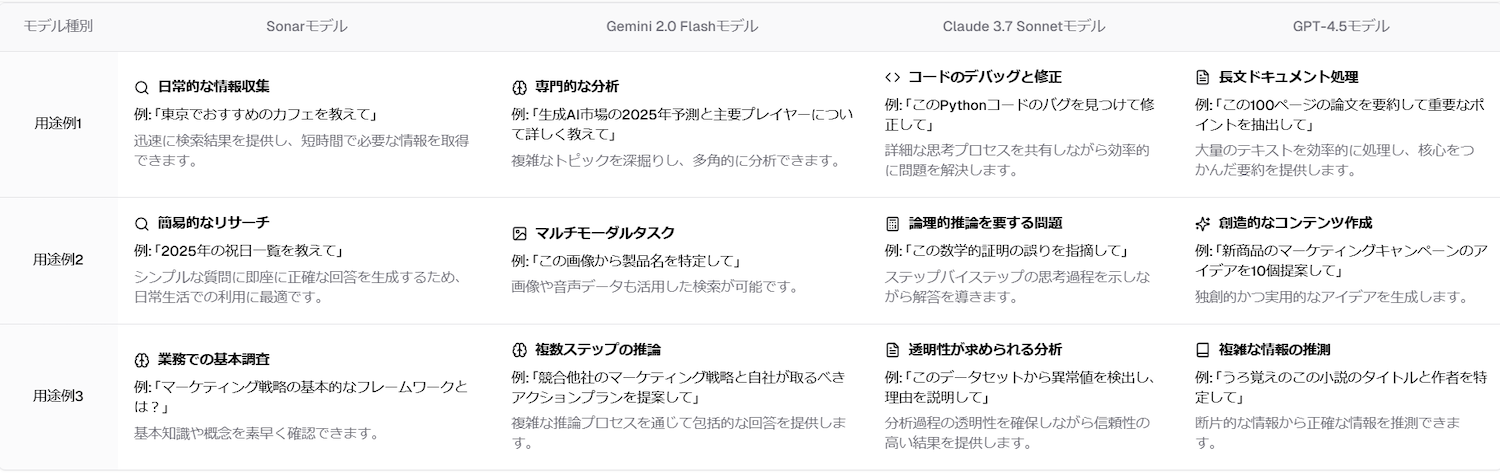This screenshot has width=1500, height=476.
Task: Click example text 2025年の祝日一覧を教えて
Action: click(239, 251)
